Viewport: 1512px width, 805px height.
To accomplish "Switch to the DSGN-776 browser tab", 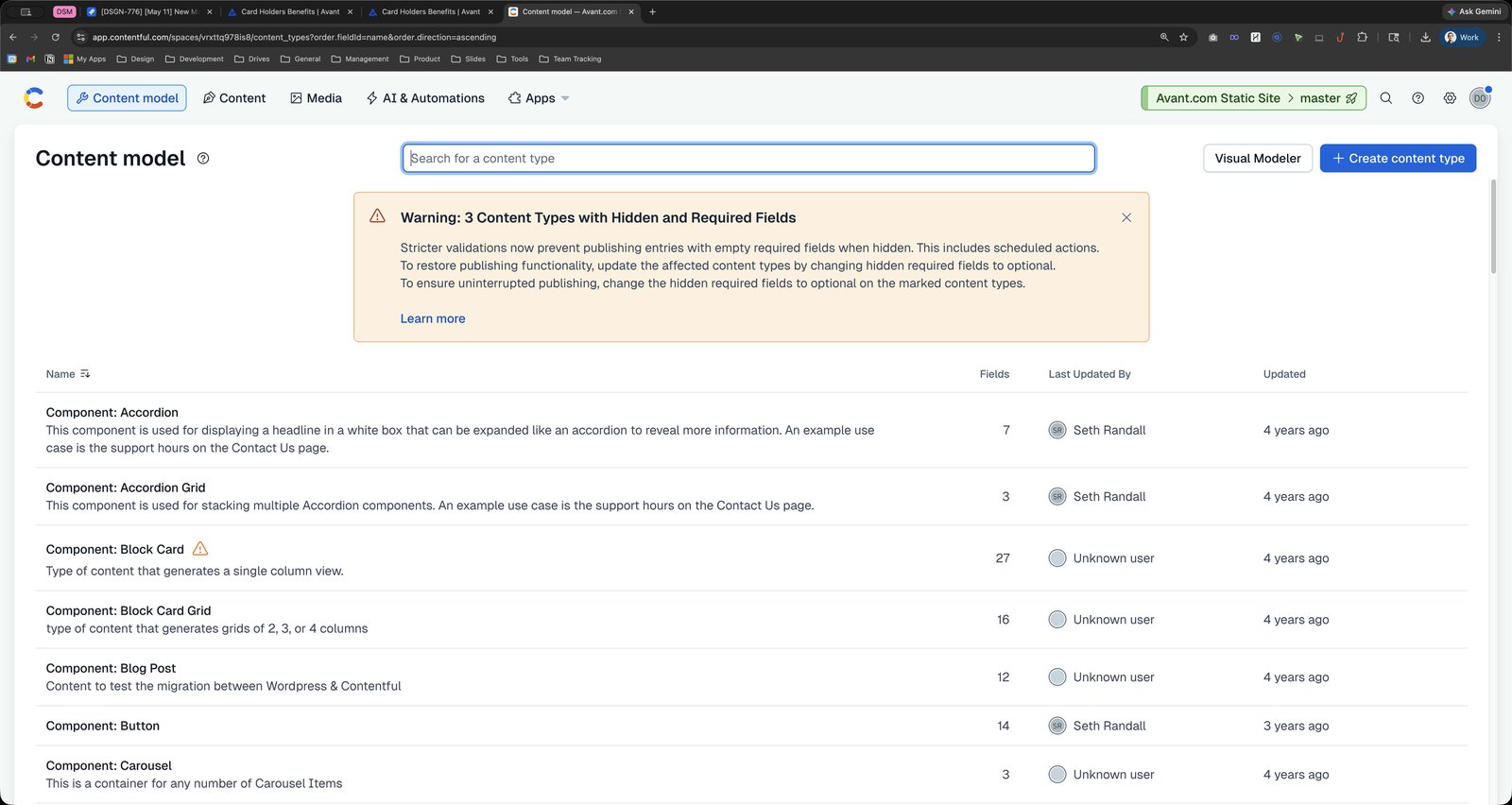I will coord(149,11).
